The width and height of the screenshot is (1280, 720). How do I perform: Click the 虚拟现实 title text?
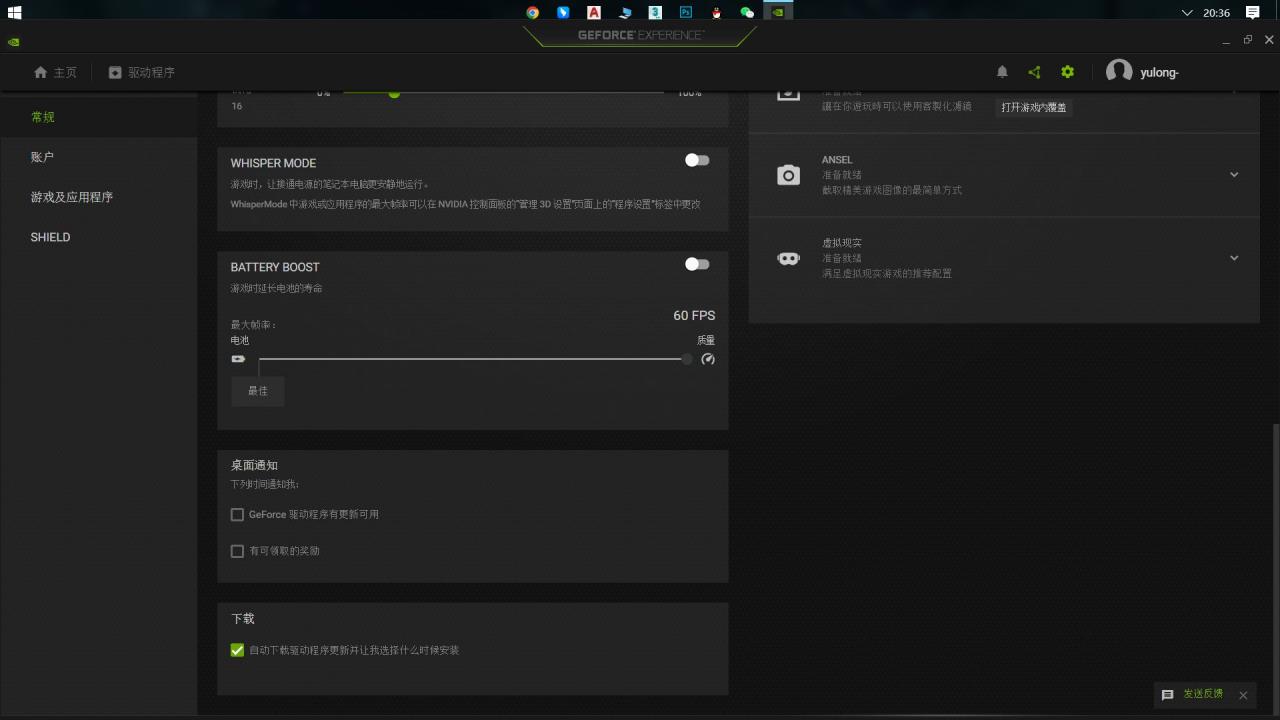841,243
